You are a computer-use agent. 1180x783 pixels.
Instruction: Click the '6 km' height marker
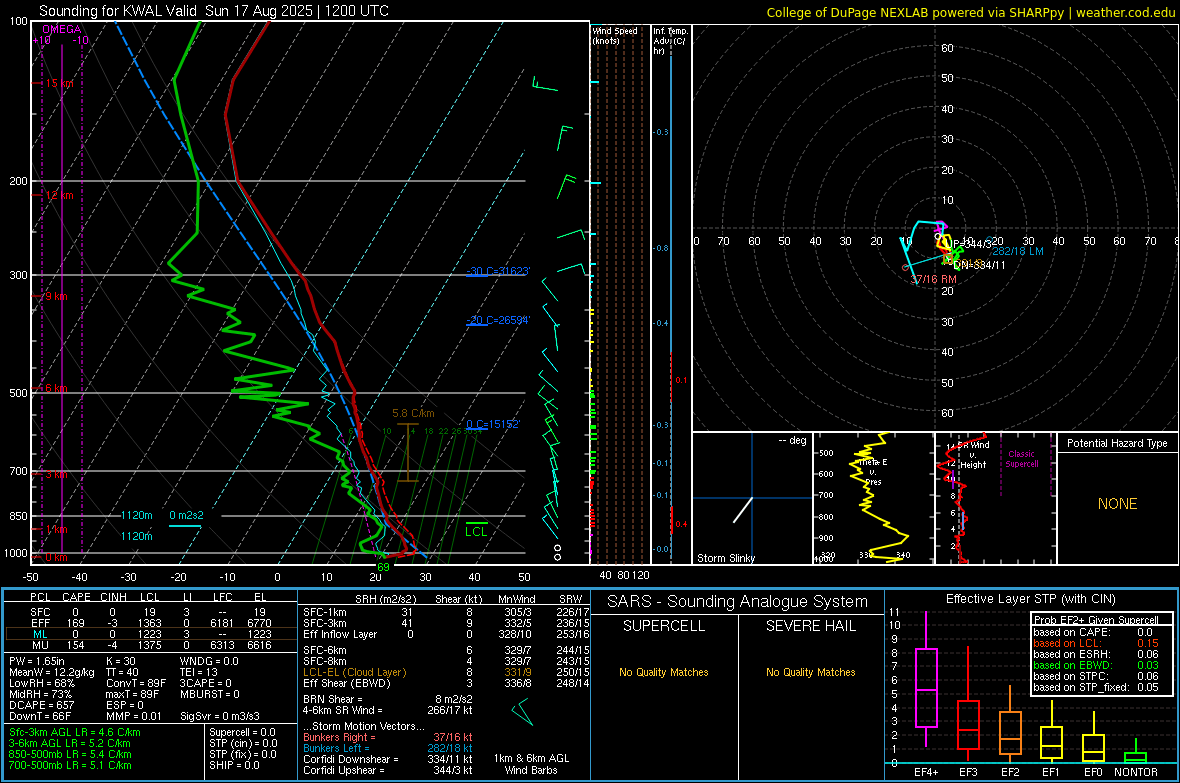click(x=56, y=388)
